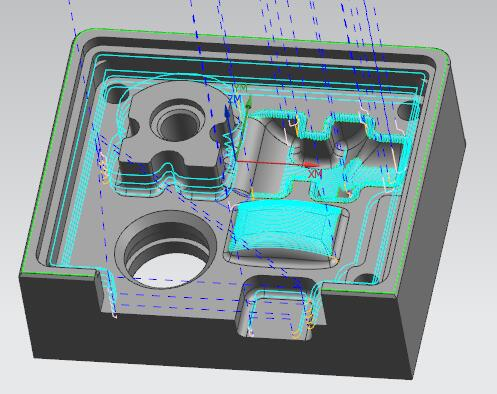Screen dimensions: 497x394
Task: Pick the green Y-axis arrowhead
Action: [248, 103]
